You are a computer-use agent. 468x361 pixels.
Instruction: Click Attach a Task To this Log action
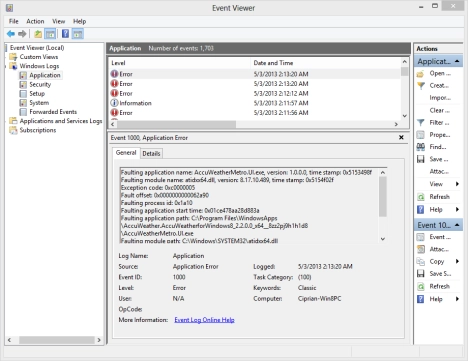click(x=439, y=171)
